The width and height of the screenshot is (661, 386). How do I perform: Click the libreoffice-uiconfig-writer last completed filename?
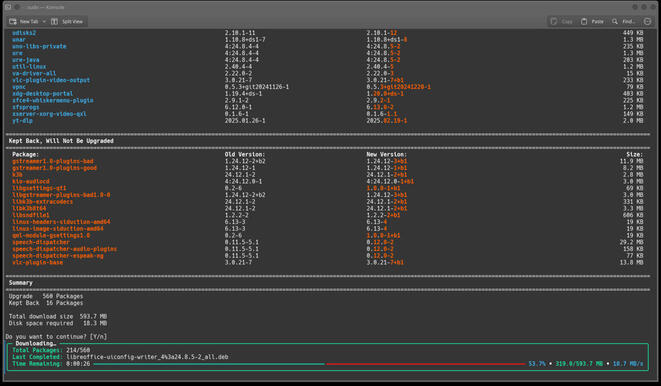click(147, 357)
